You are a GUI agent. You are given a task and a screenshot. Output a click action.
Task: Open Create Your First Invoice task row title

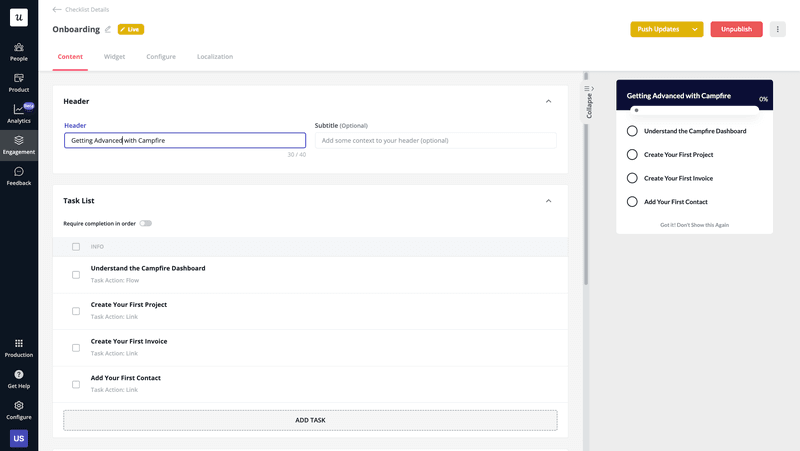click(129, 341)
